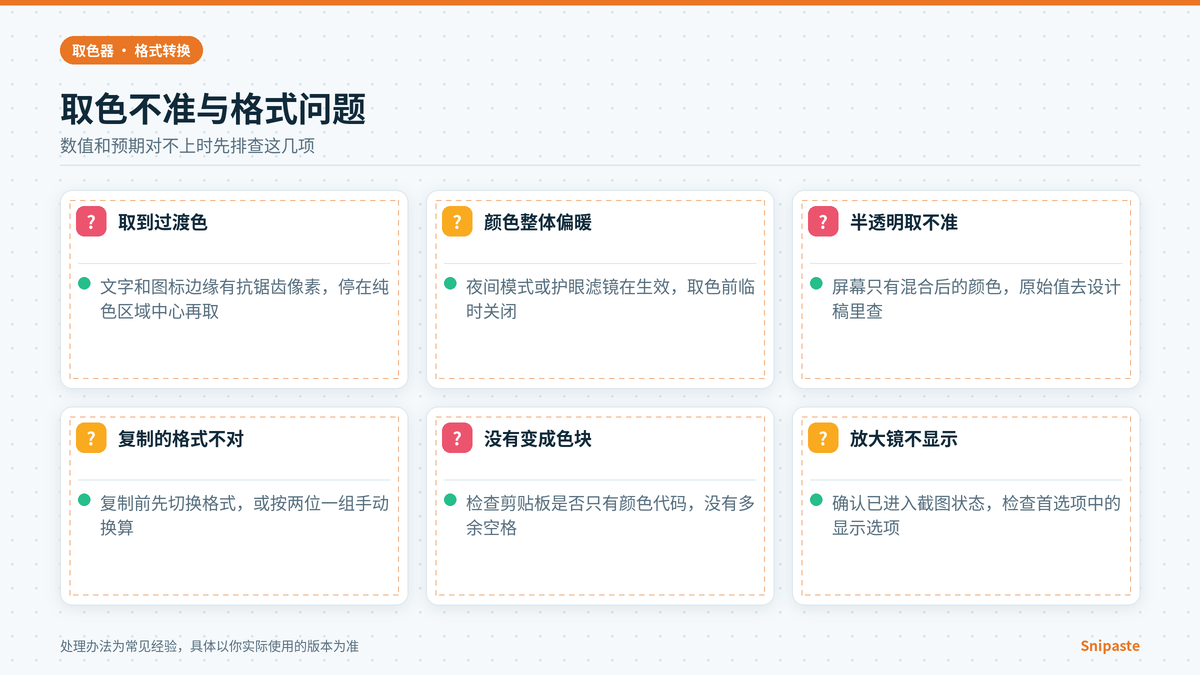Select the 颜色整体偏暖 card title
The width and height of the screenshot is (1200, 675).
538,222
